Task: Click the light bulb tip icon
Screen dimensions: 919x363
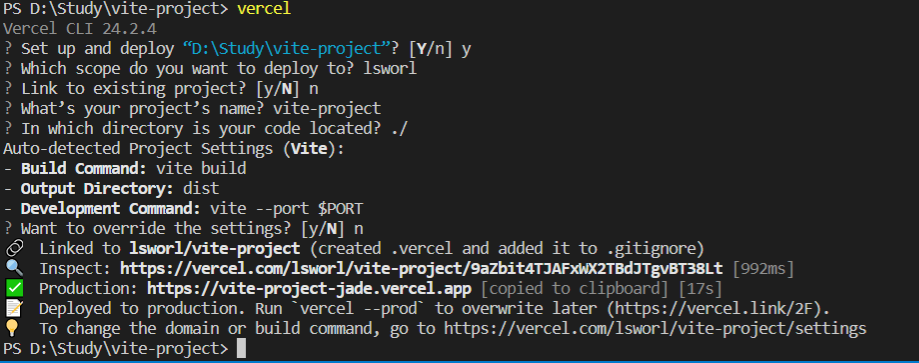Action: point(13,328)
